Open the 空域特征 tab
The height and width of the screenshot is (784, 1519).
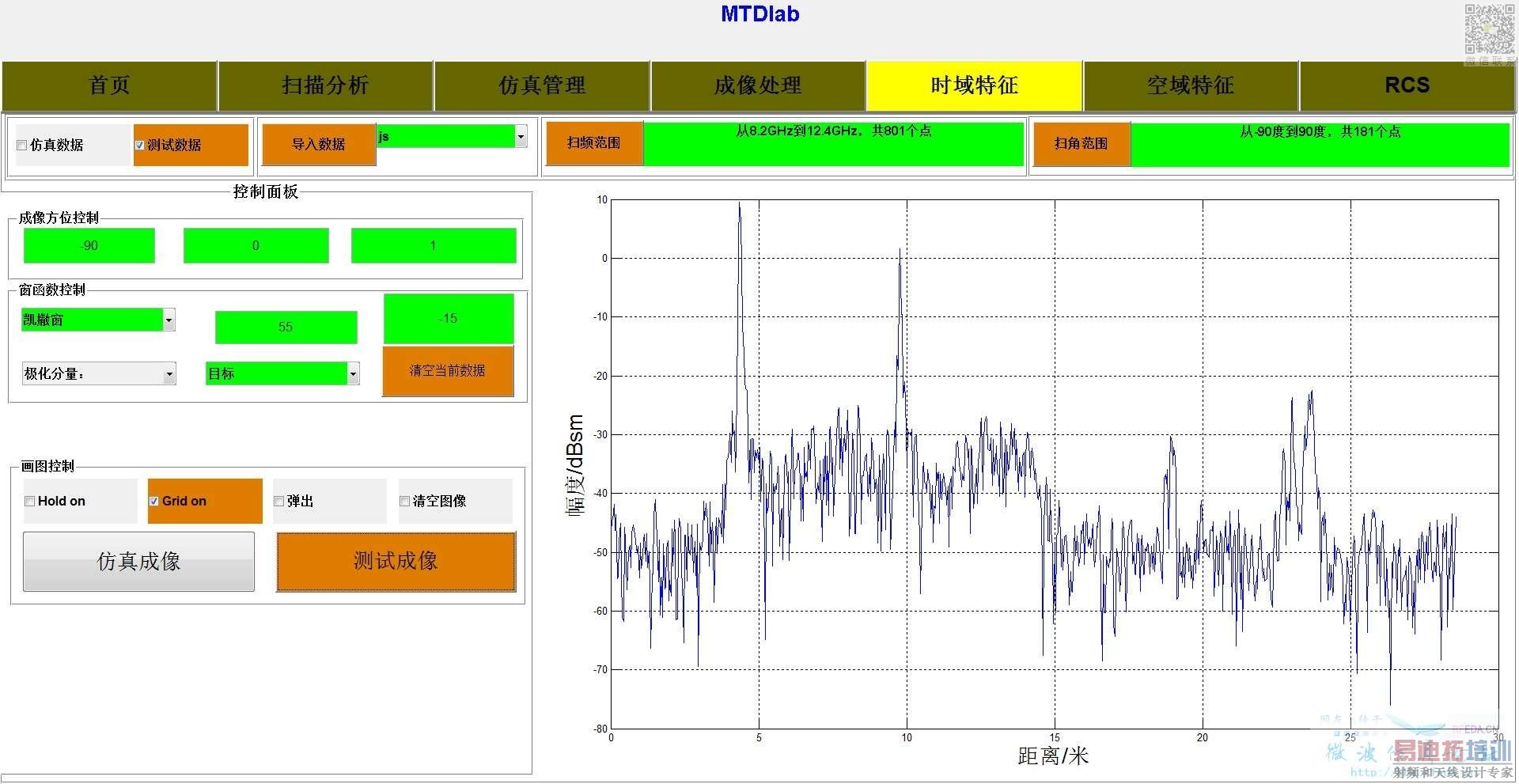tap(1191, 85)
